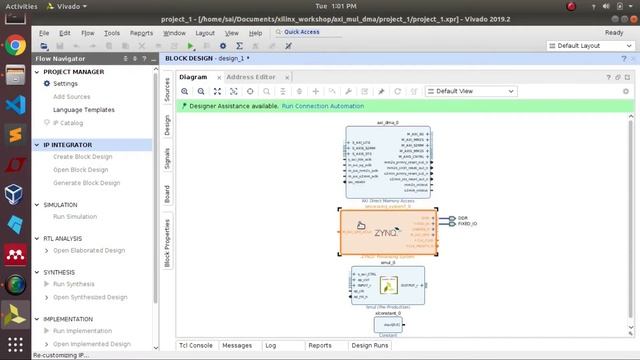The height and width of the screenshot is (360, 640).
Task: Expand Open Synthesized Design chevron
Action: 47,298
